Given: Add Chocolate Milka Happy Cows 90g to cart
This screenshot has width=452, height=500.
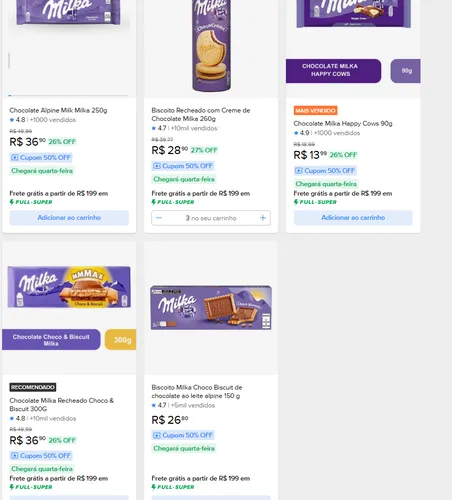Looking at the screenshot, I should [x=353, y=218].
